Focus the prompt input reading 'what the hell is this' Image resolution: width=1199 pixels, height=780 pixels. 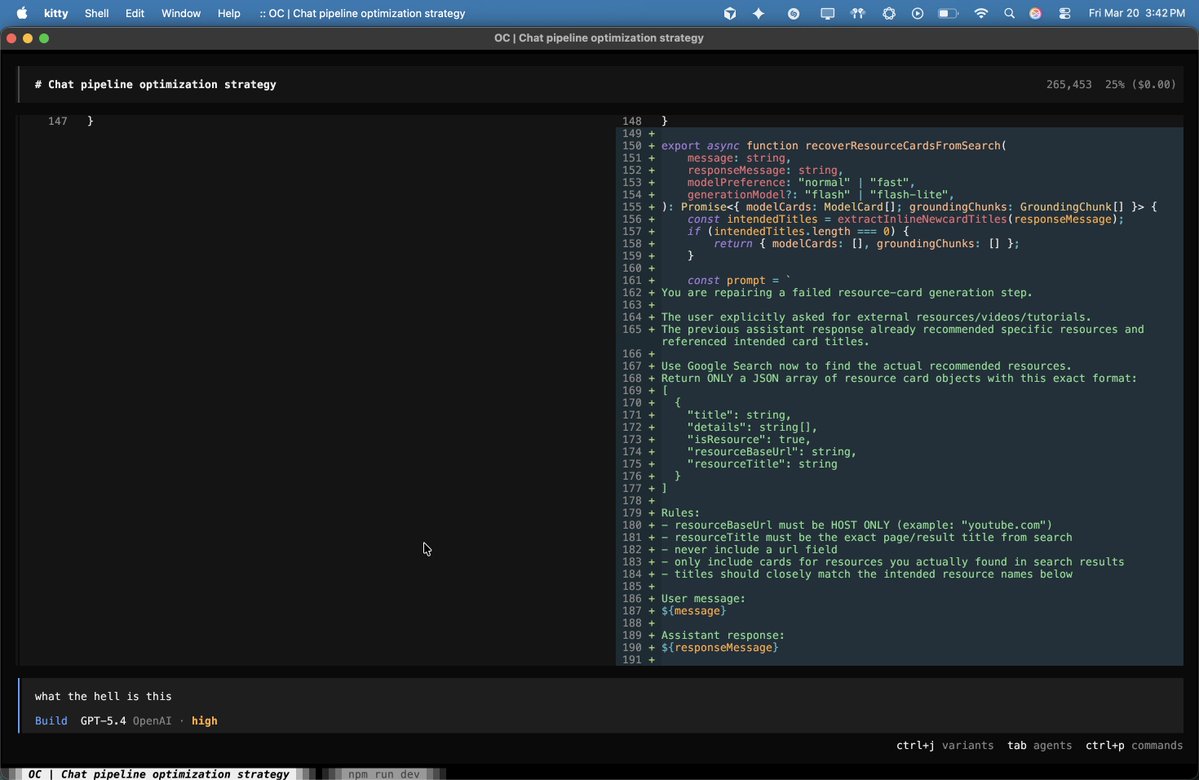103,696
